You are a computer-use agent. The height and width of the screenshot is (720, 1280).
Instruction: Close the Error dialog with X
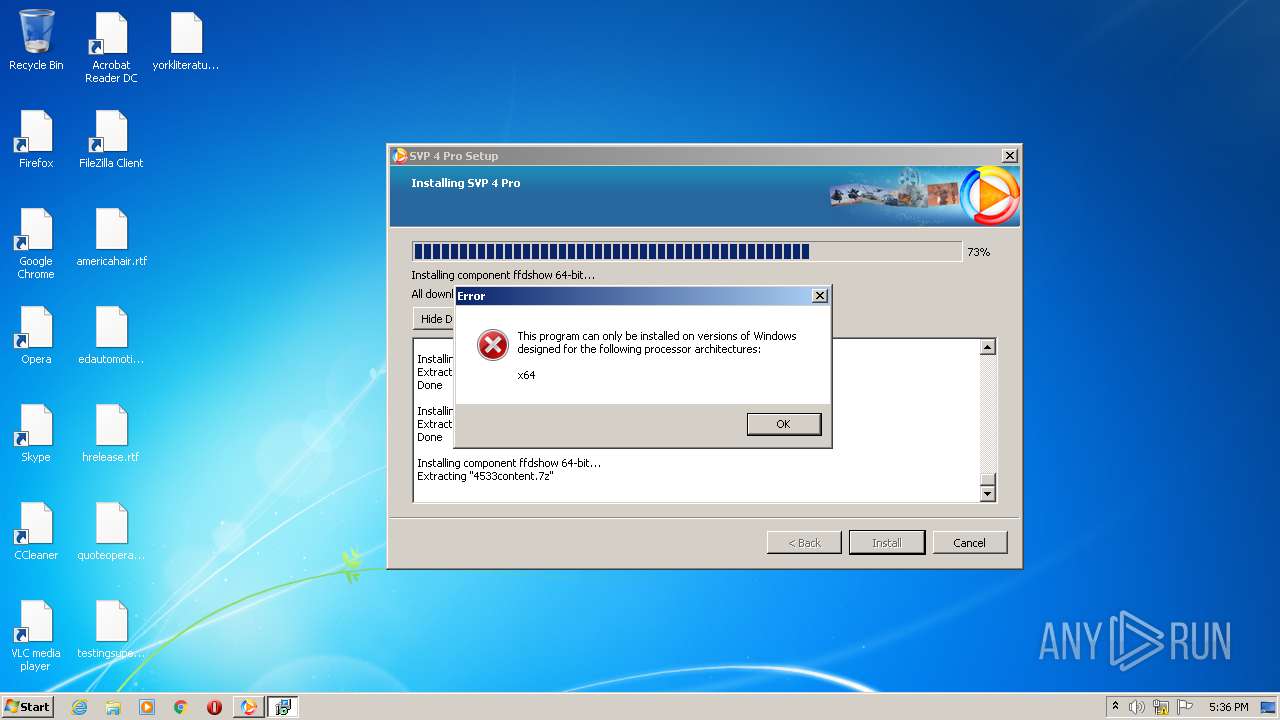[x=819, y=296]
